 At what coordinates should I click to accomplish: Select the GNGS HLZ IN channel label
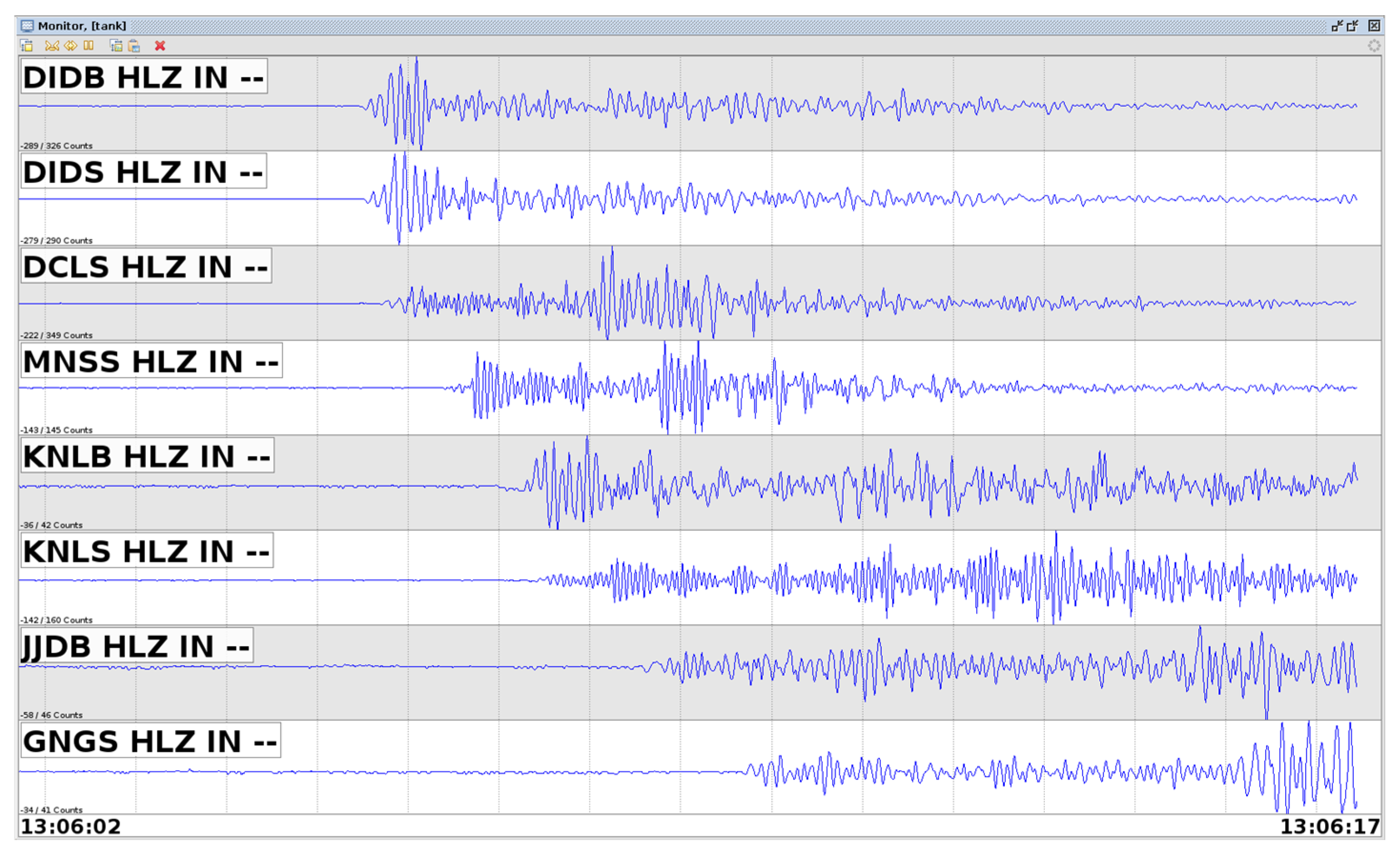click(151, 741)
